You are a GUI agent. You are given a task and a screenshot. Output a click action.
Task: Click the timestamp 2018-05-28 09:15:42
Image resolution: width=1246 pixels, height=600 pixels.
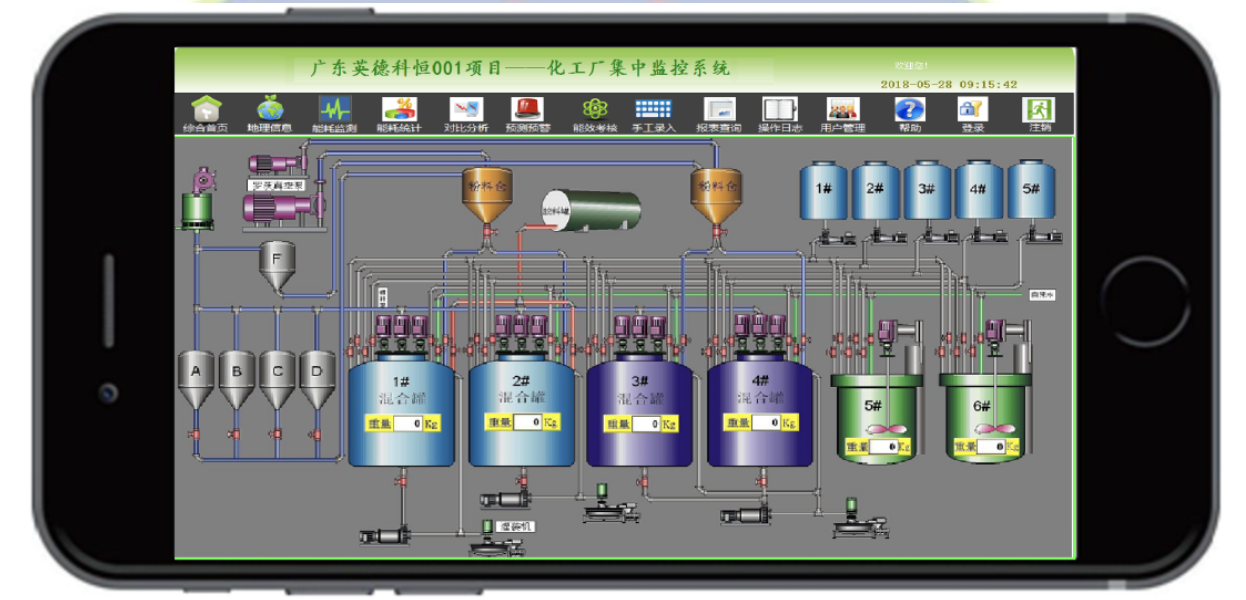pos(949,85)
